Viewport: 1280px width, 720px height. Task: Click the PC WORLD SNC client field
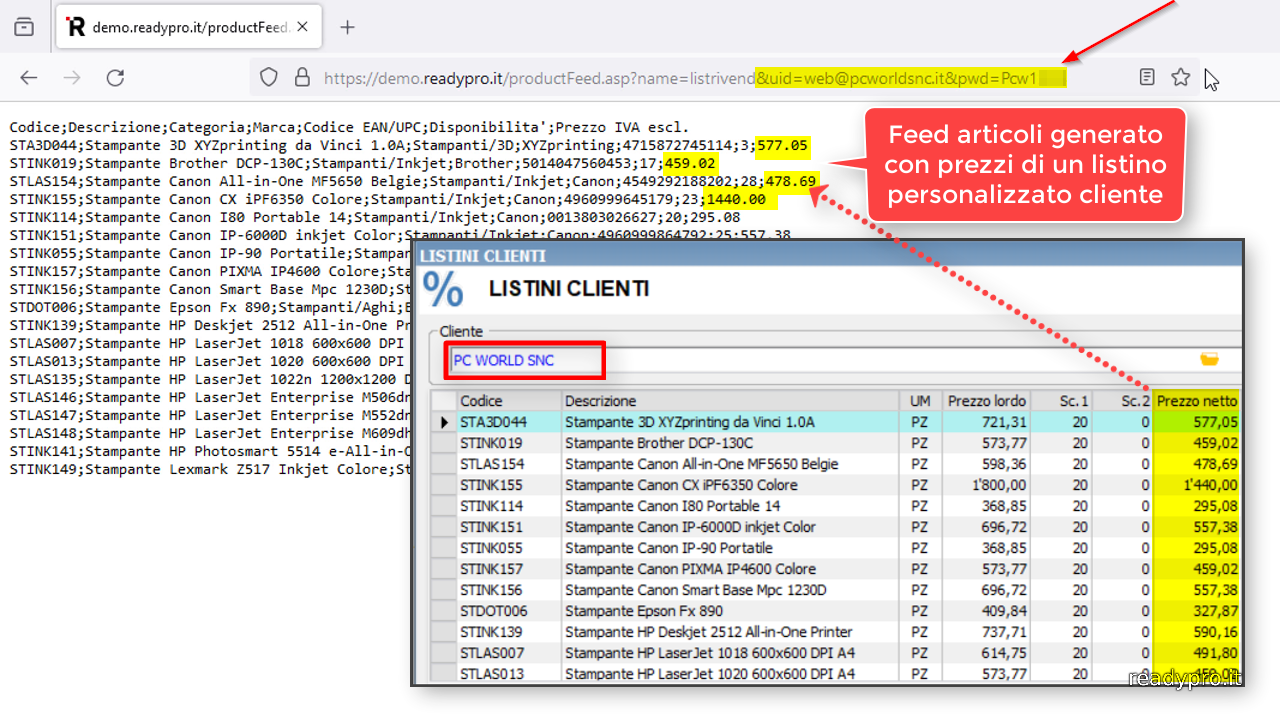526,360
